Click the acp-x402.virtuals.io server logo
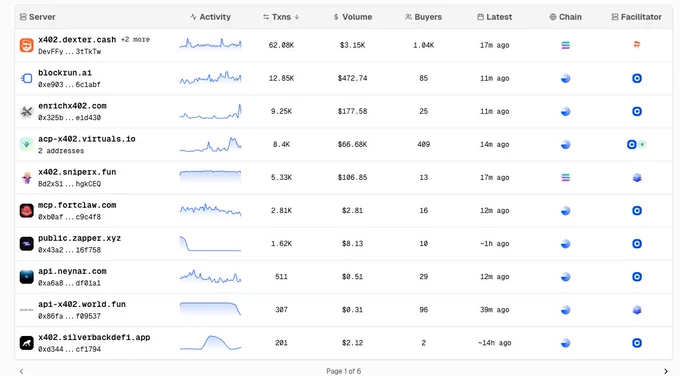The height and width of the screenshot is (376, 680). (x=26, y=144)
